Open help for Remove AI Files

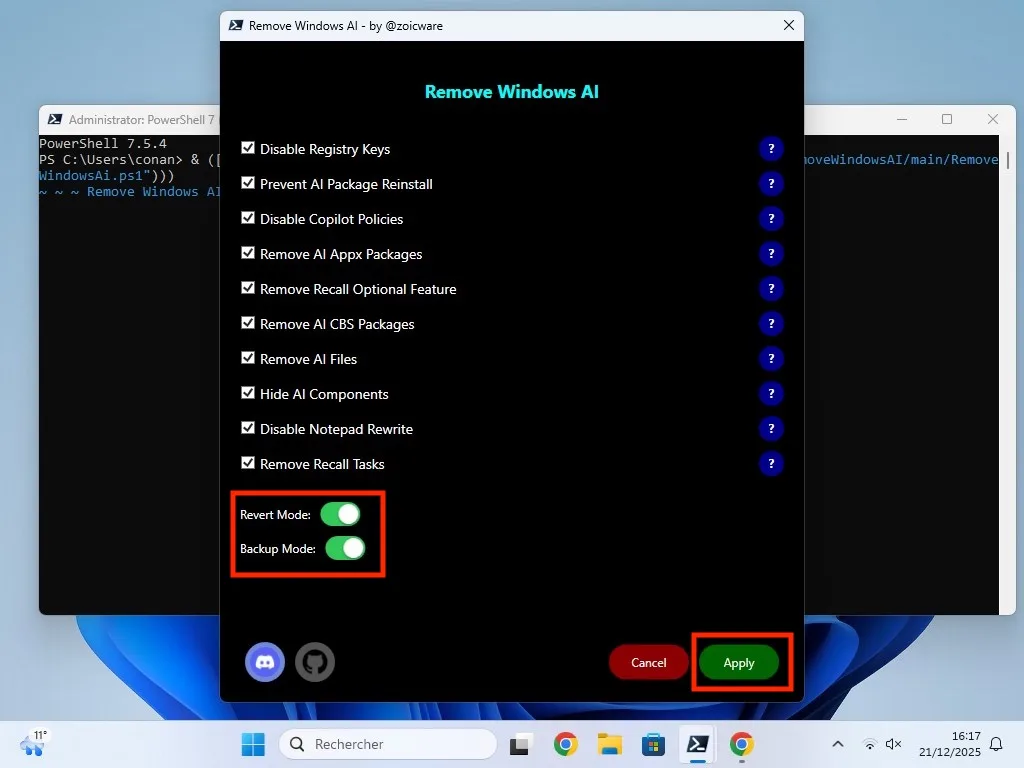click(x=771, y=359)
